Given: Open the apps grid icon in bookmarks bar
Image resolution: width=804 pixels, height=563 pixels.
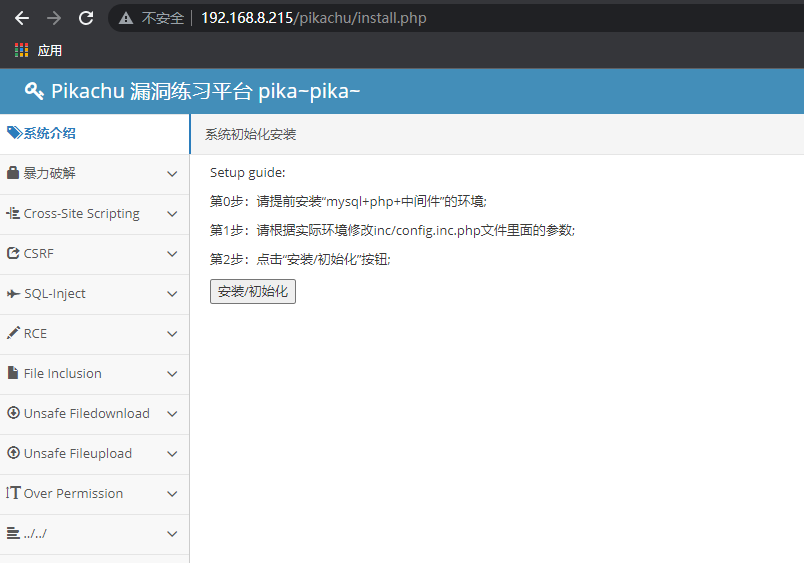Looking at the screenshot, I should click(x=22, y=50).
